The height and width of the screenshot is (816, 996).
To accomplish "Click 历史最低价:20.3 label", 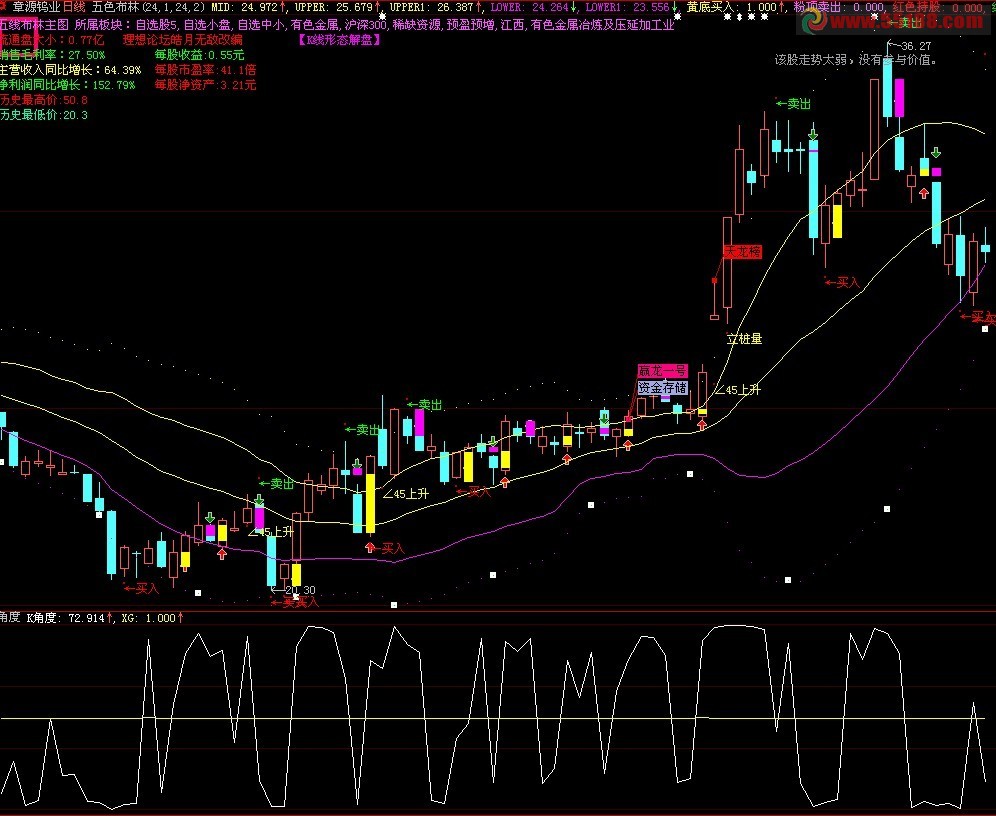I will point(44,115).
